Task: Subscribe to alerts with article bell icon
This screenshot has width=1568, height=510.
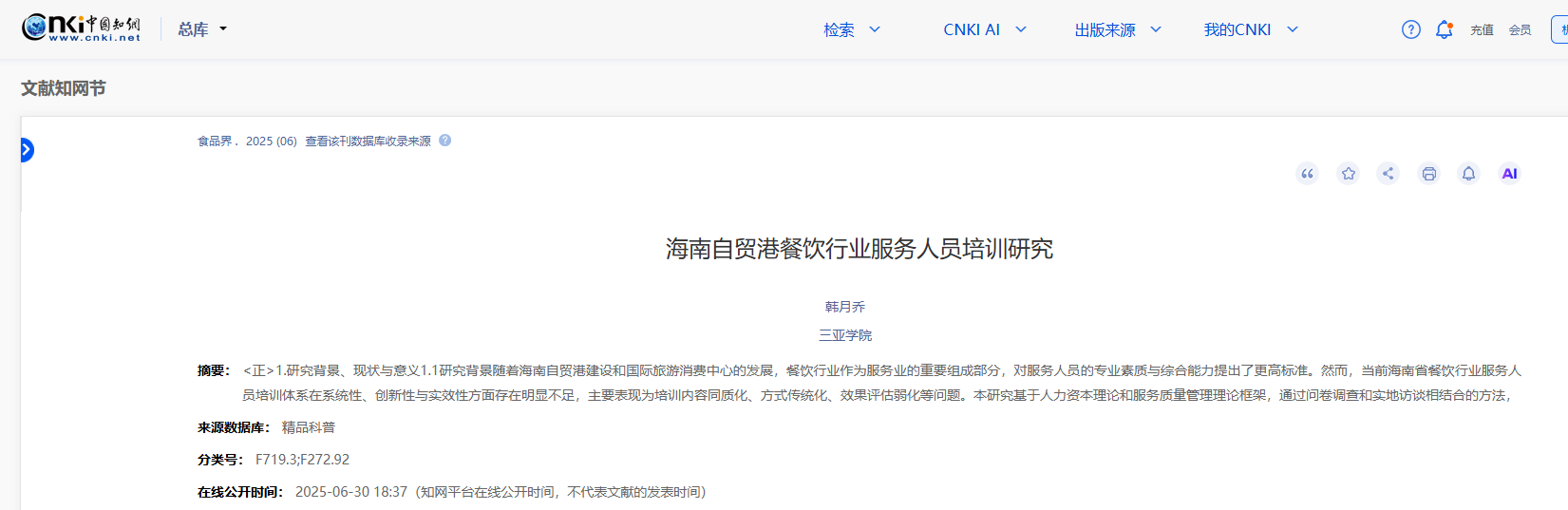Action: [x=1468, y=174]
